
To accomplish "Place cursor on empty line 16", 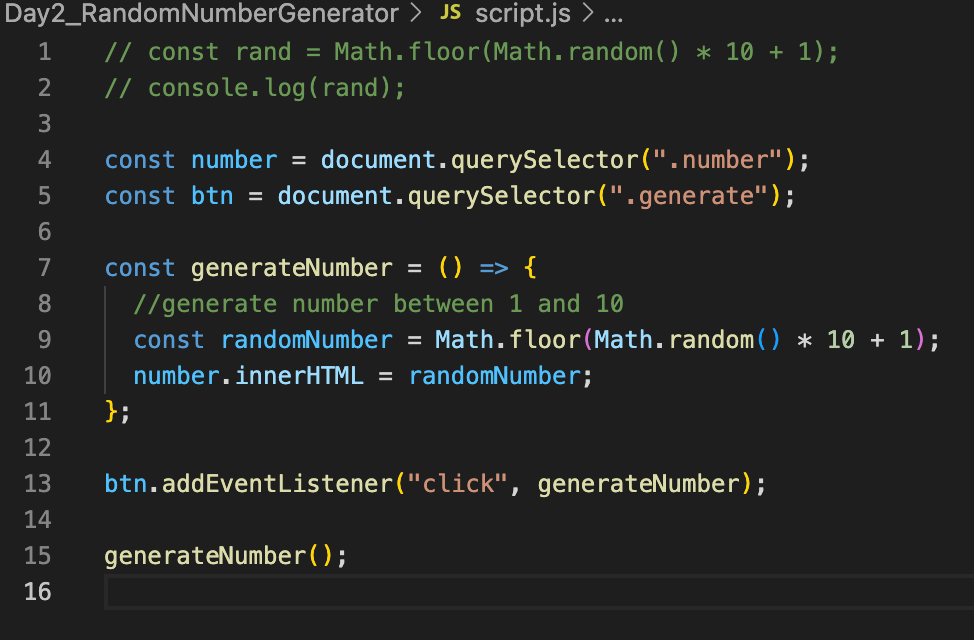I will [x=539, y=592].
